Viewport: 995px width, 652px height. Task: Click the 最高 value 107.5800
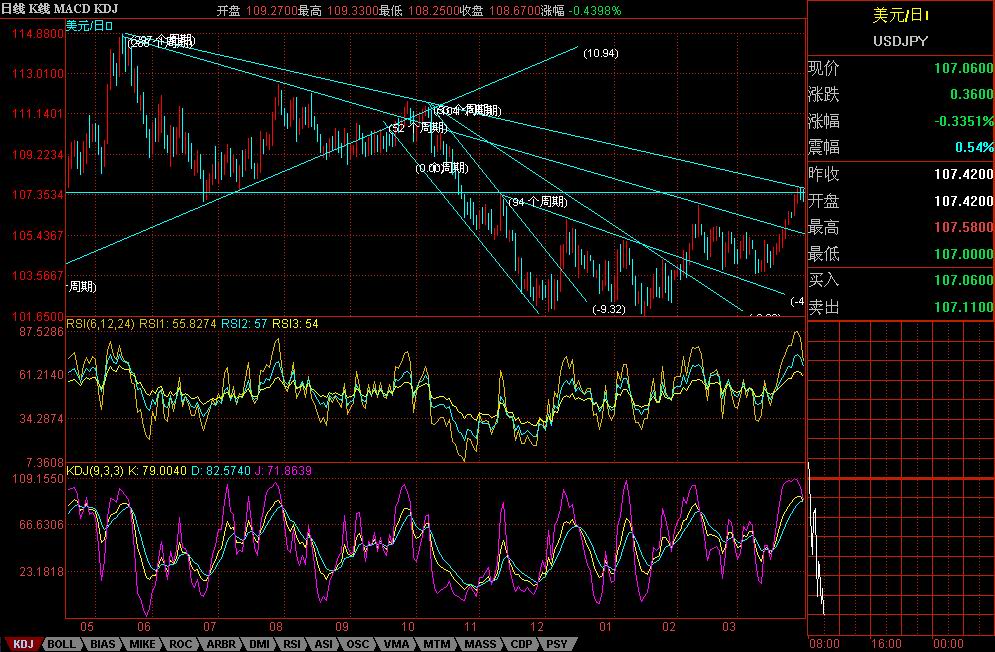tap(963, 227)
